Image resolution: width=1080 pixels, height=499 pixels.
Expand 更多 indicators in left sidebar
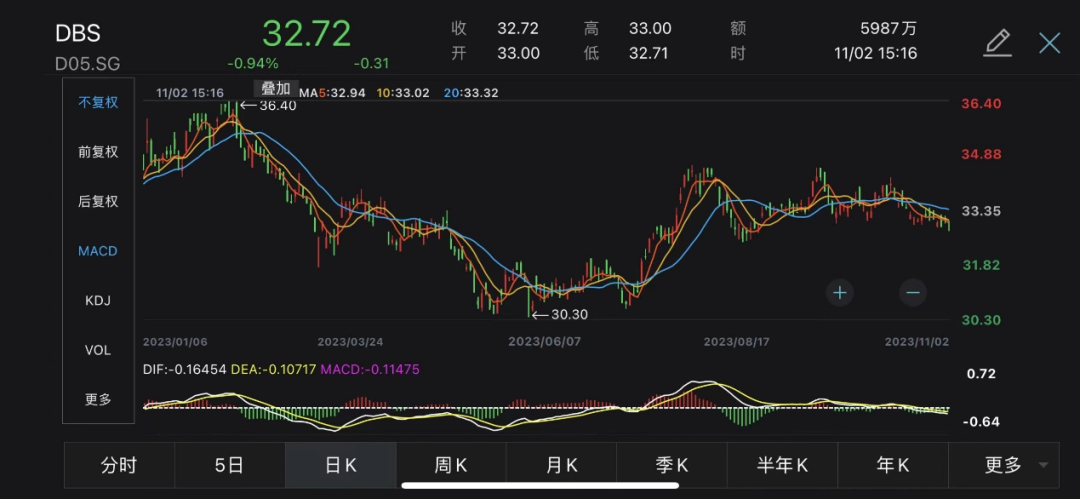click(98, 399)
